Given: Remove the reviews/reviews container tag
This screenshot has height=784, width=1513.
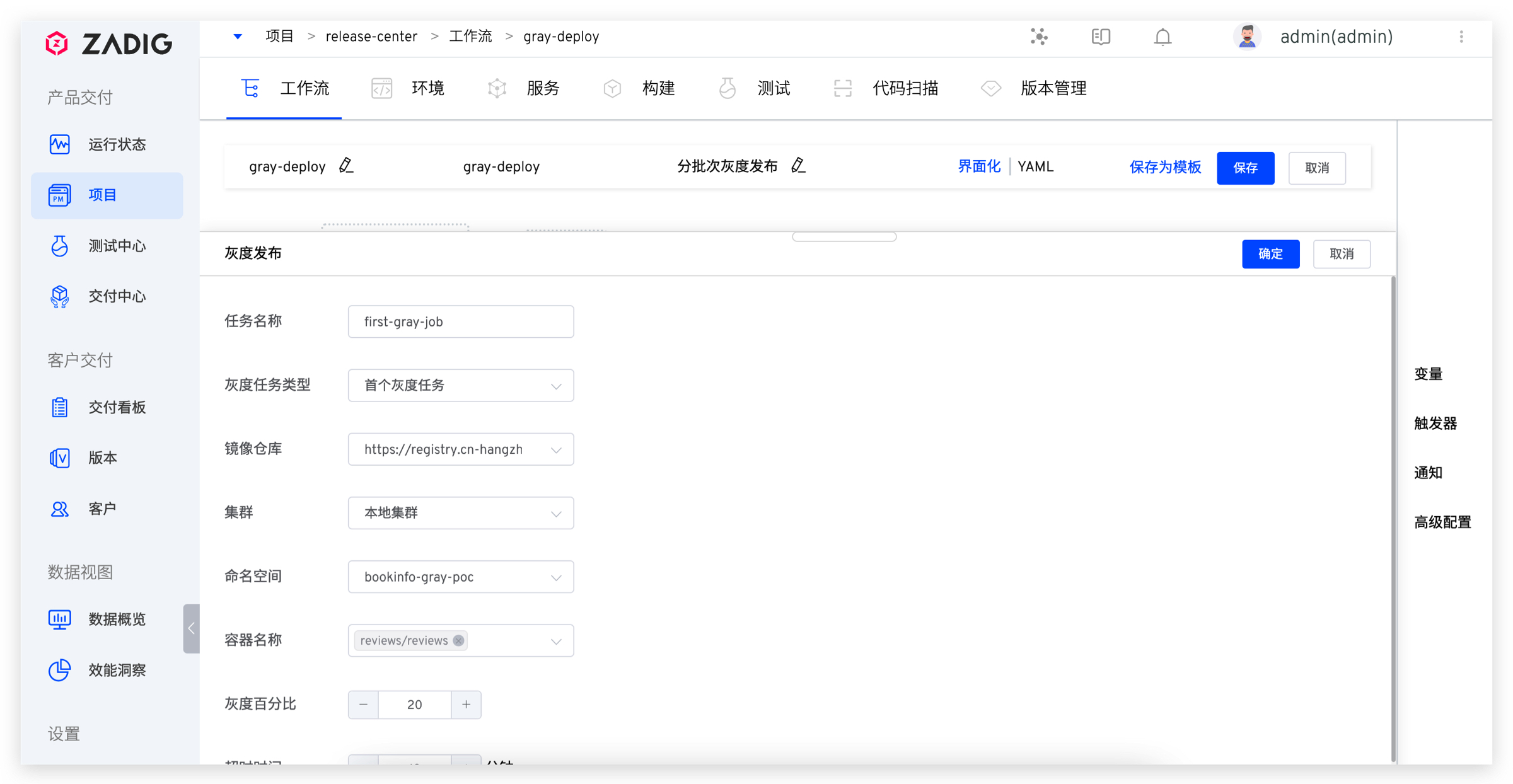Looking at the screenshot, I should point(459,640).
